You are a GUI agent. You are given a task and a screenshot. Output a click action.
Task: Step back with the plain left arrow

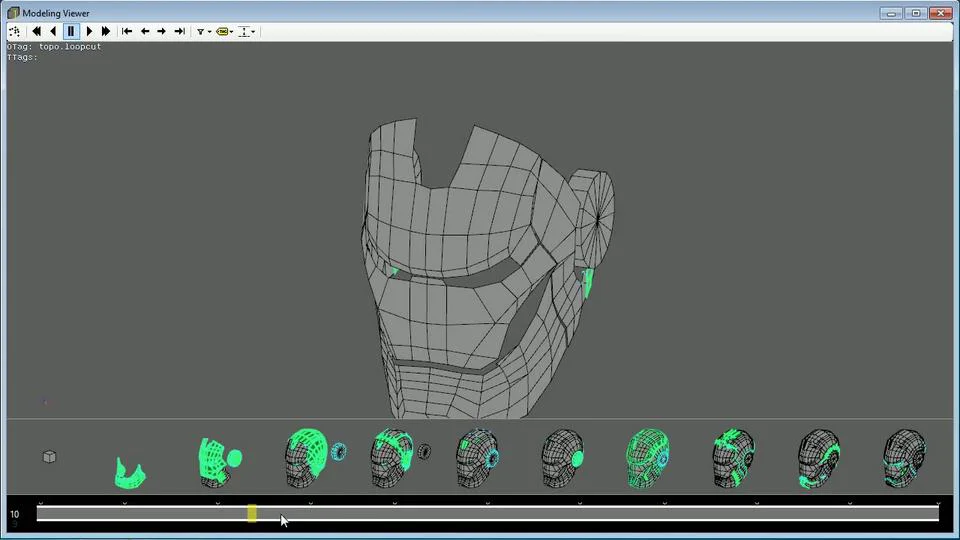(x=145, y=31)
